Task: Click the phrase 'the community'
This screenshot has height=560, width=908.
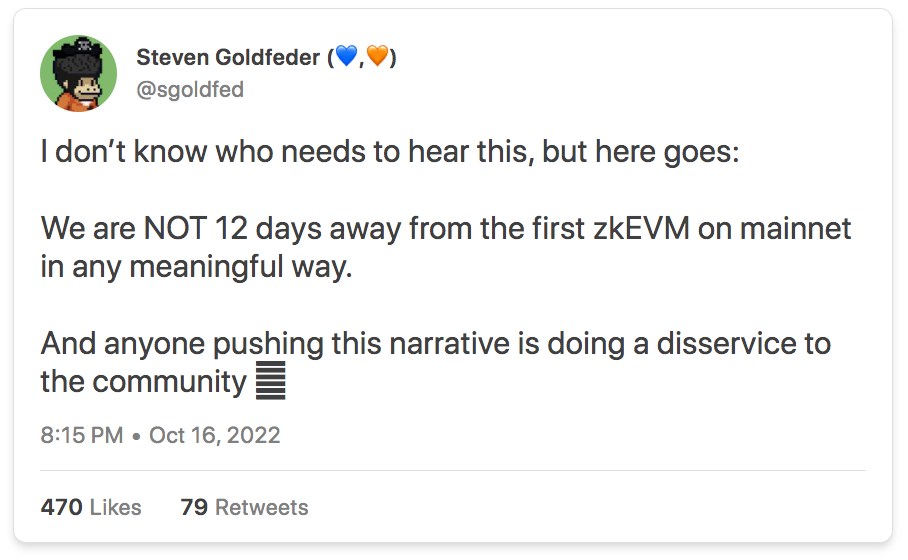Action: [x=144, y=382]
